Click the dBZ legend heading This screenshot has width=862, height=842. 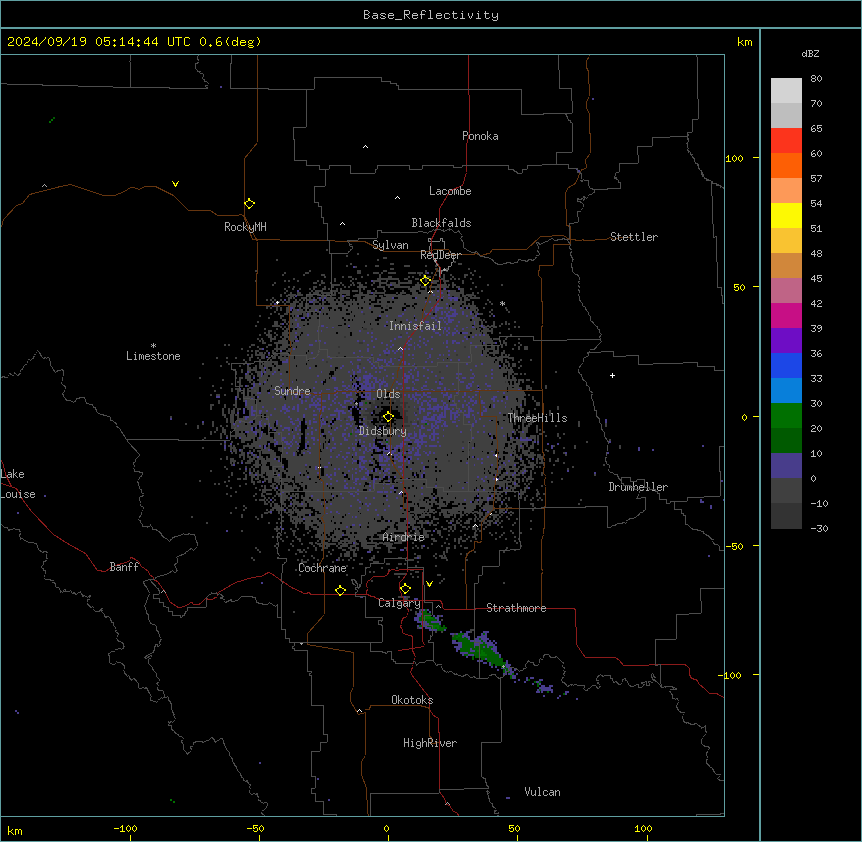click(810, 53)
